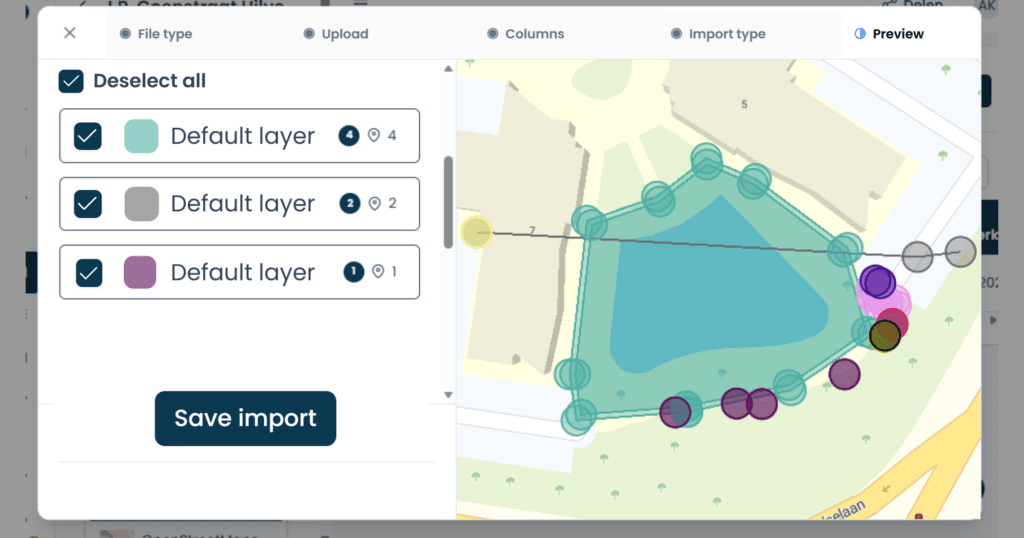Click the count badge showing 4
The width and height of the screenshot is (1024, 538).
pos(349,135)
